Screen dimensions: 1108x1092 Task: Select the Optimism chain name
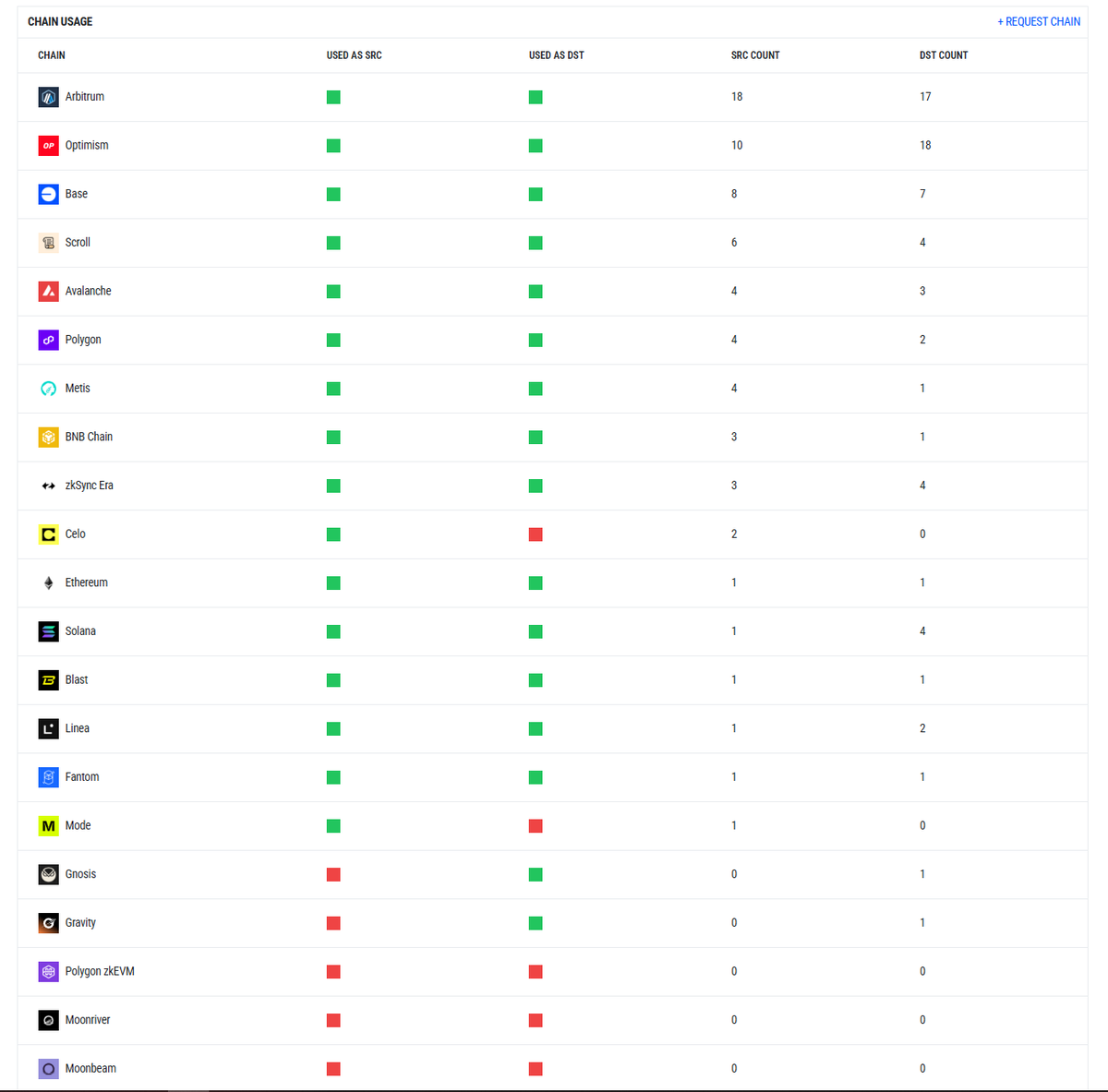[x=87, y=146]
